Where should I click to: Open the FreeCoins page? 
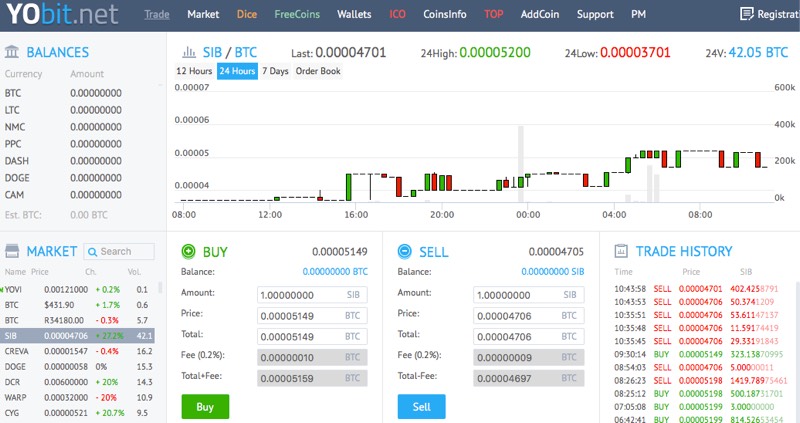click(297, 15)
